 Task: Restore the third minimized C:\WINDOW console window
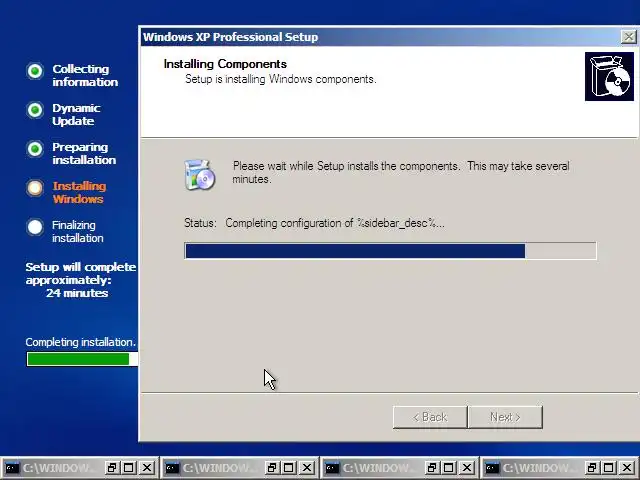coord(431,468)
